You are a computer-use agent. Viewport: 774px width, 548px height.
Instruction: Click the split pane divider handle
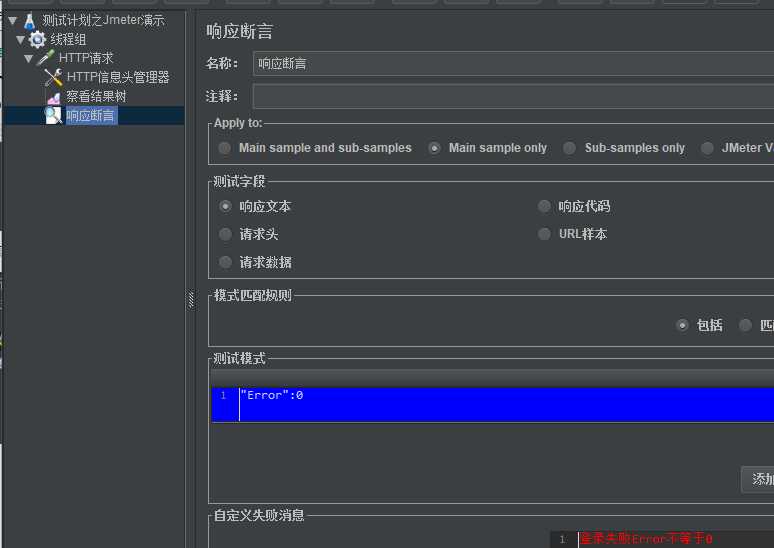pos(191,300)
